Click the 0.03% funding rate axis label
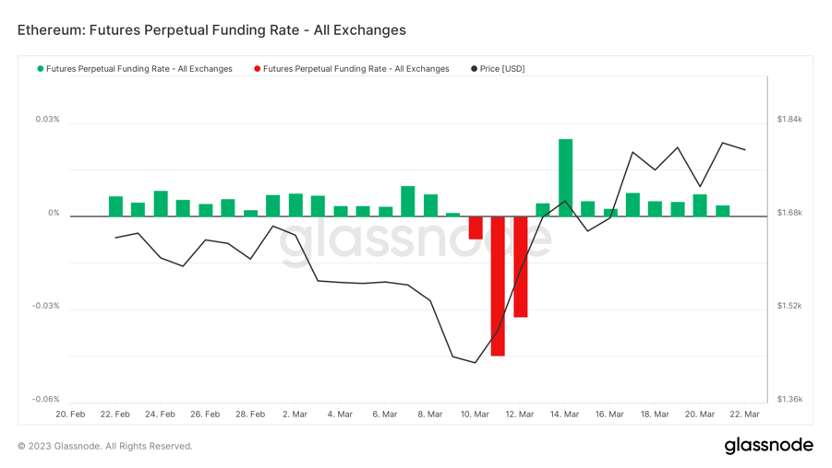Image resolution: width=832 pixels, height=468 pixels. pyautogui.click(x=47, y=120)
